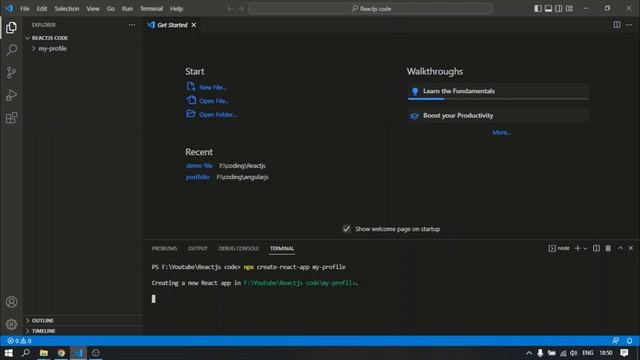Open Windows taskbar search

(26, 353)
